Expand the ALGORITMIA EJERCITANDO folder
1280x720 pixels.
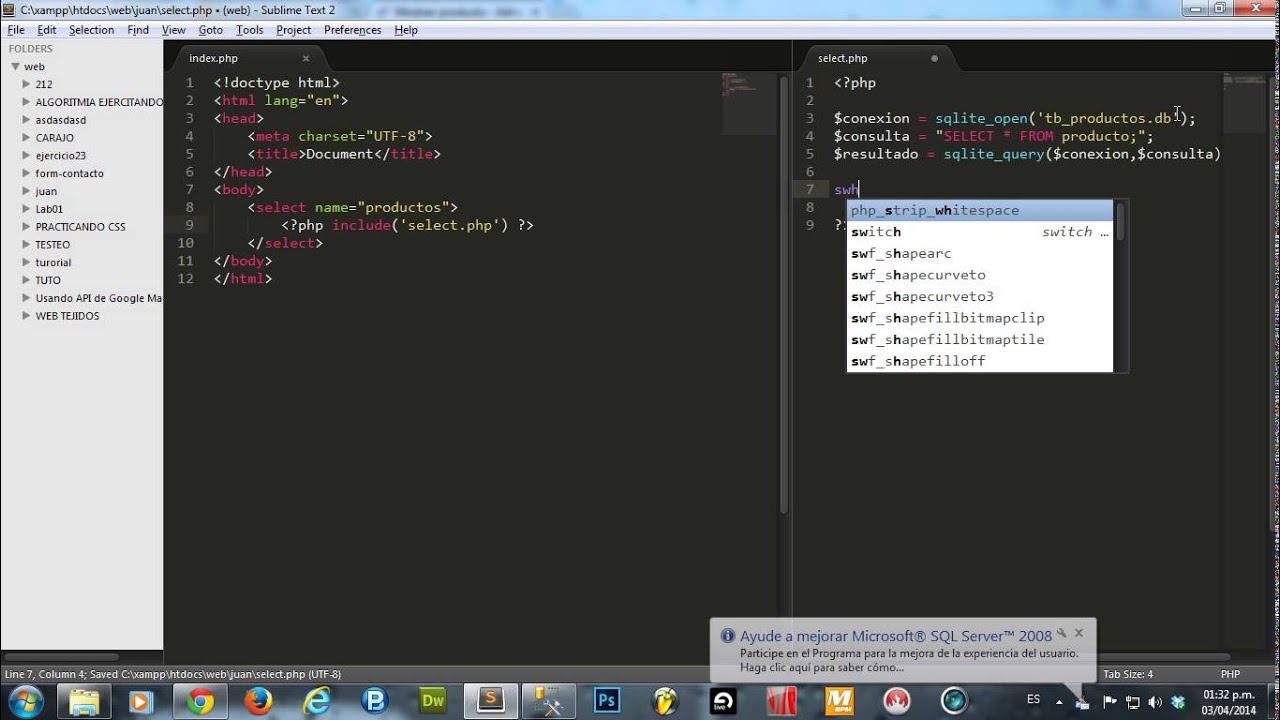(x=26, y=102)
